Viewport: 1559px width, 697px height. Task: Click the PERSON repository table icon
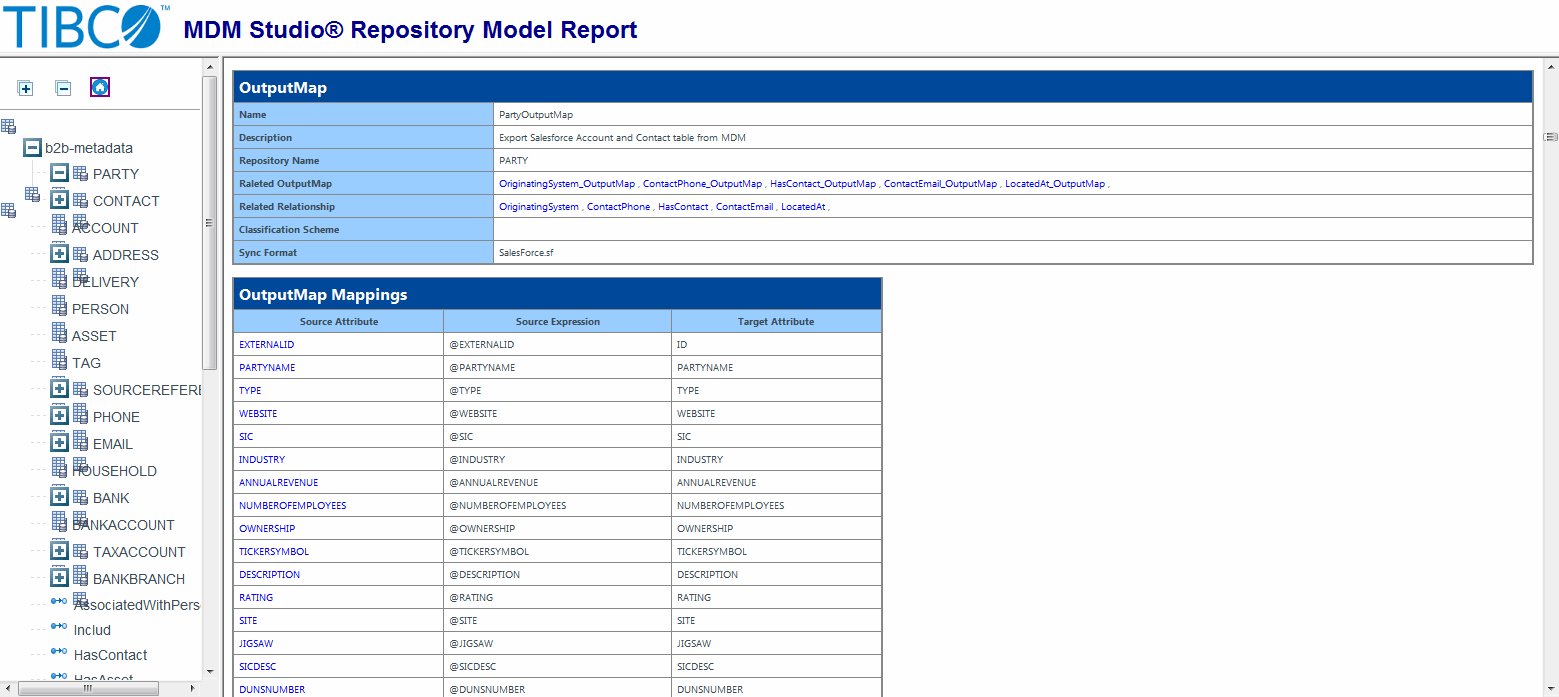[59, 306]
